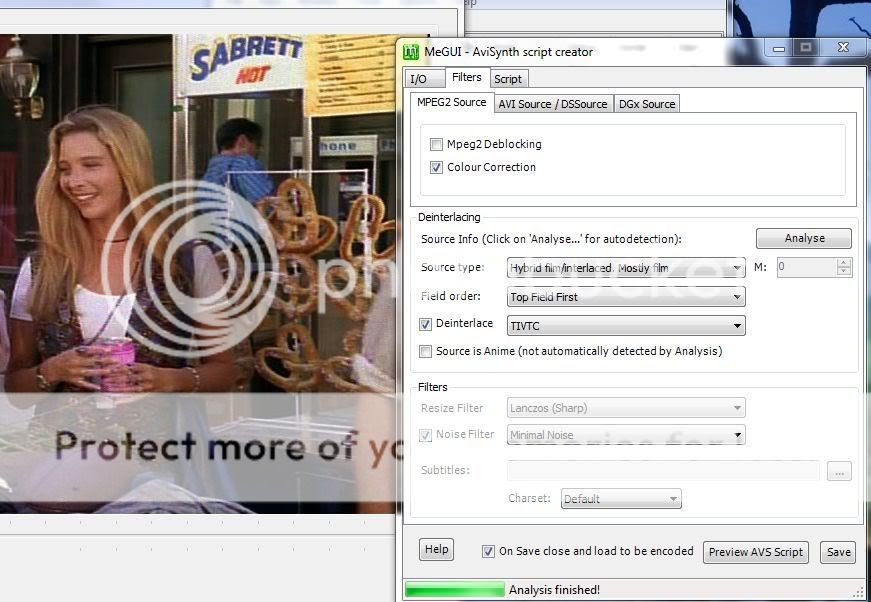Viewport: 871px width, 602px height.
Task: Click the Save button
Action: coord(838,552)
